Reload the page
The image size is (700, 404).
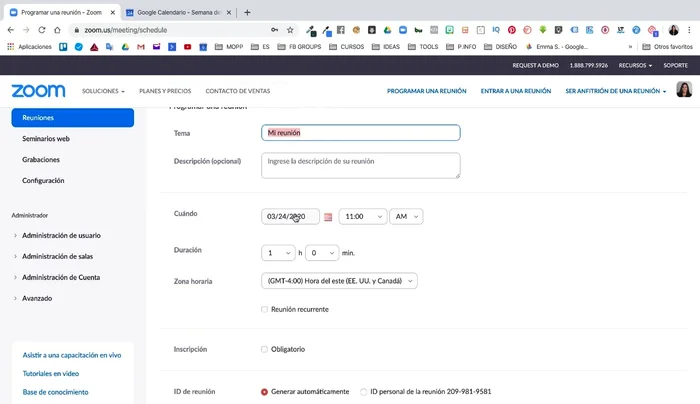pyautogui.click(x=42, y=30)
